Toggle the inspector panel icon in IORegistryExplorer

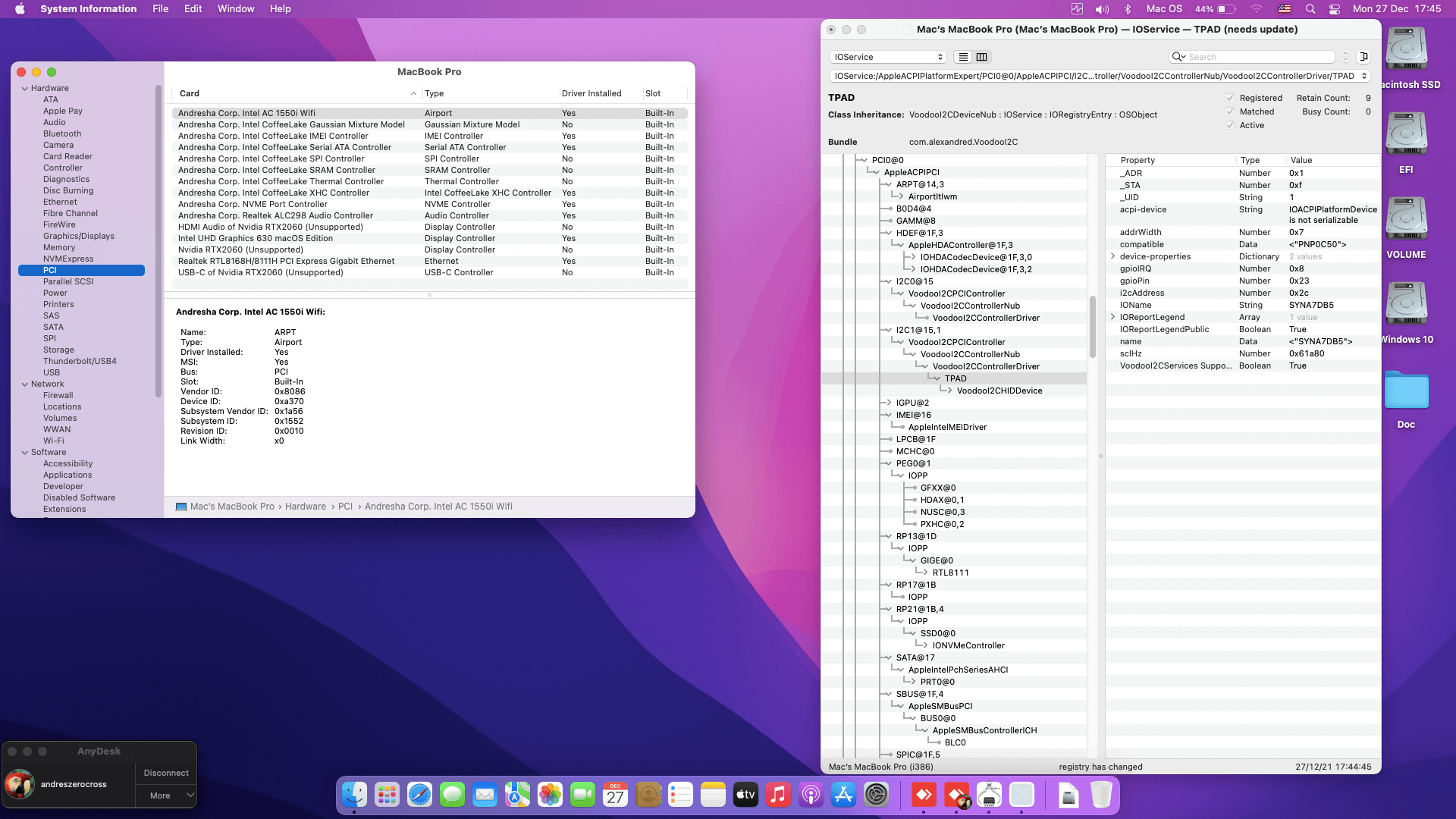tap(1363, 57)
